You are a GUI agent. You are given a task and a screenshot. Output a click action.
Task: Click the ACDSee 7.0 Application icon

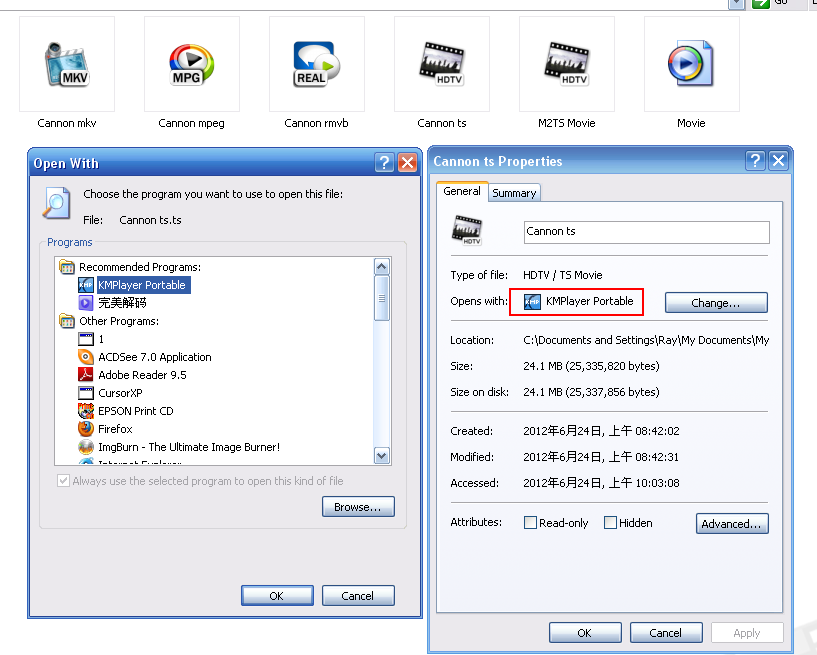(x=85, y=357)
